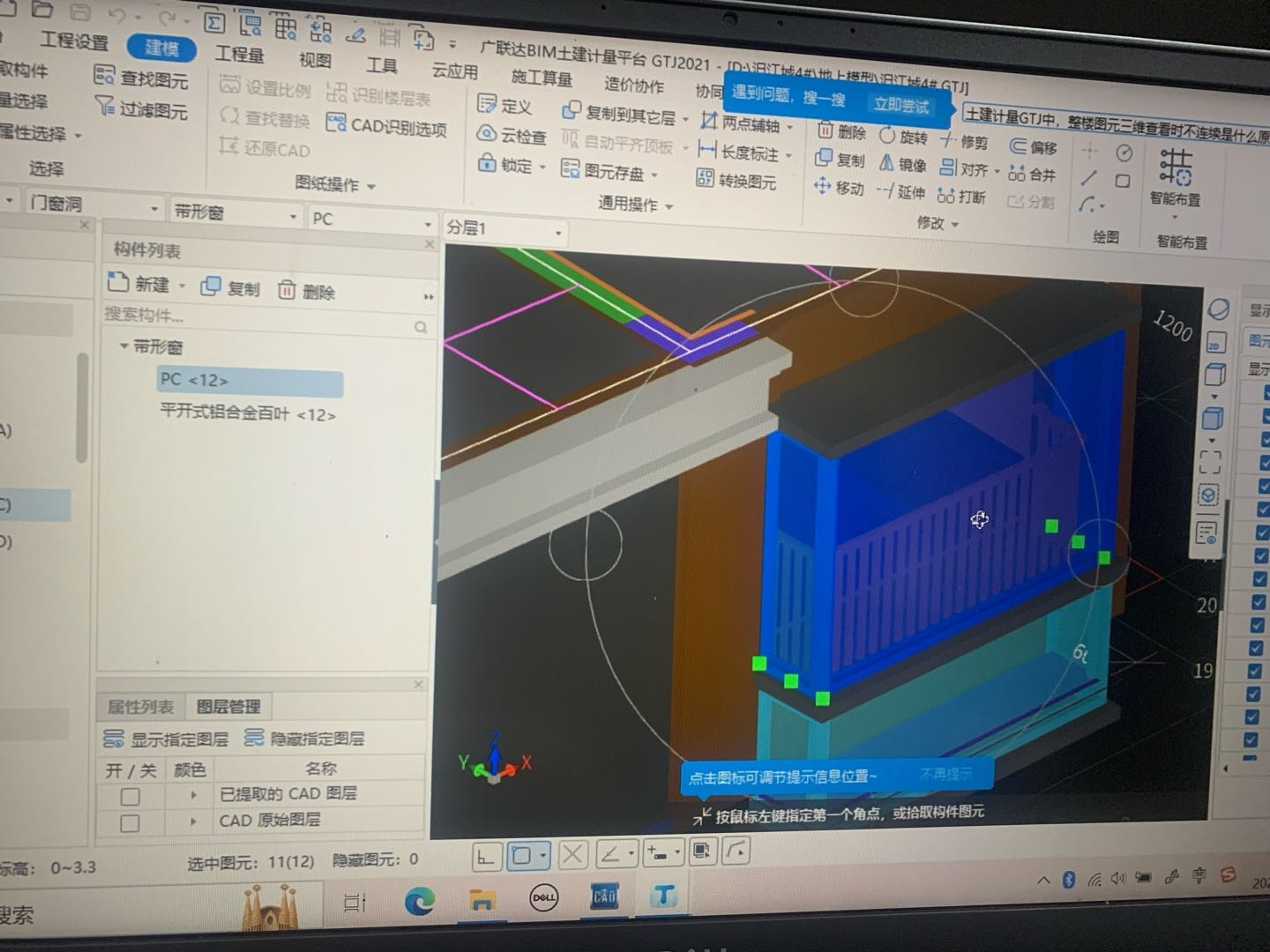Viewport: 1270px width, 952px height.
Task: Select the 修剪 trim tool
Action: (964, 141)
